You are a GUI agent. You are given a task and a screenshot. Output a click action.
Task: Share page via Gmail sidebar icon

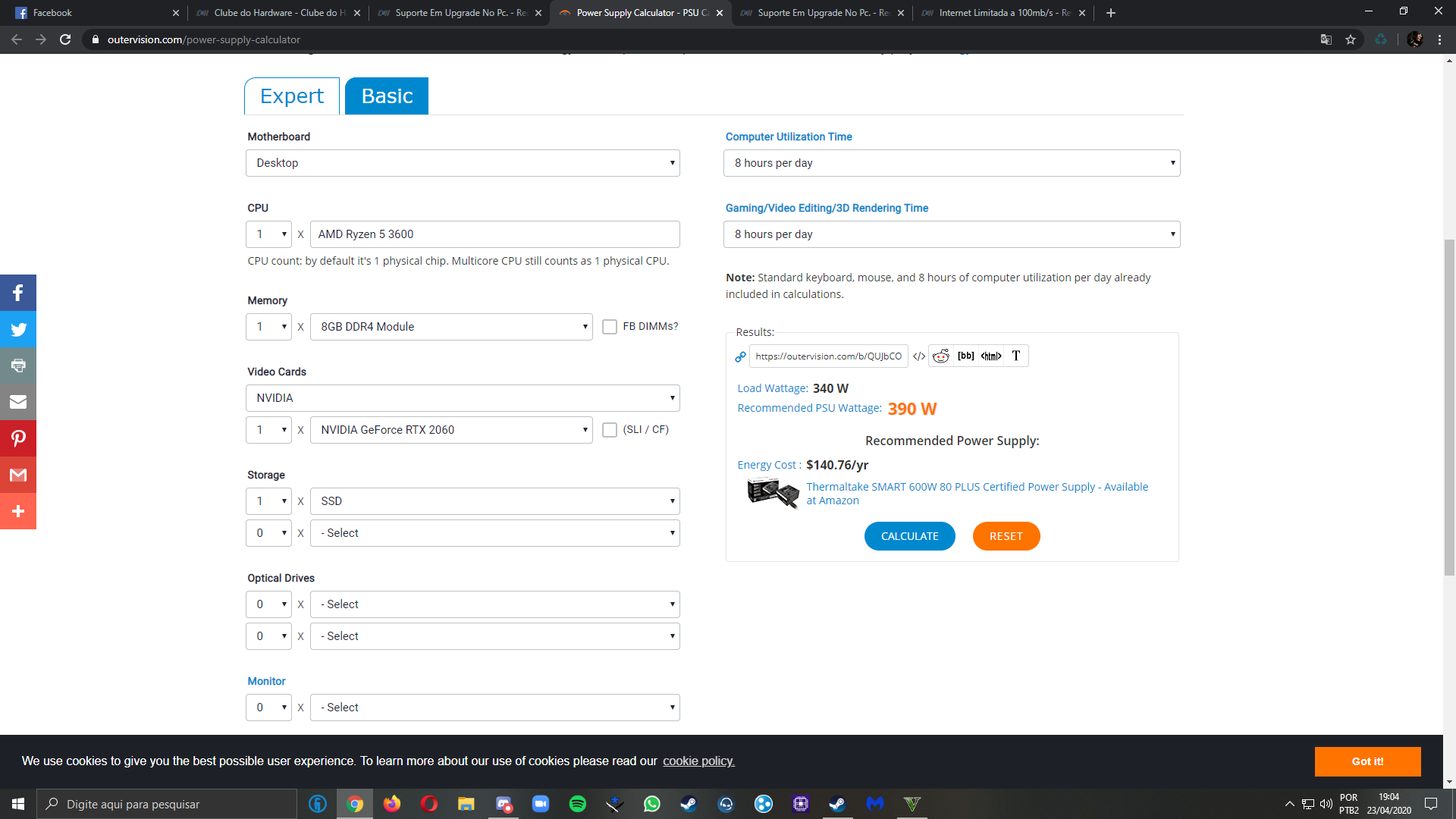18,475
